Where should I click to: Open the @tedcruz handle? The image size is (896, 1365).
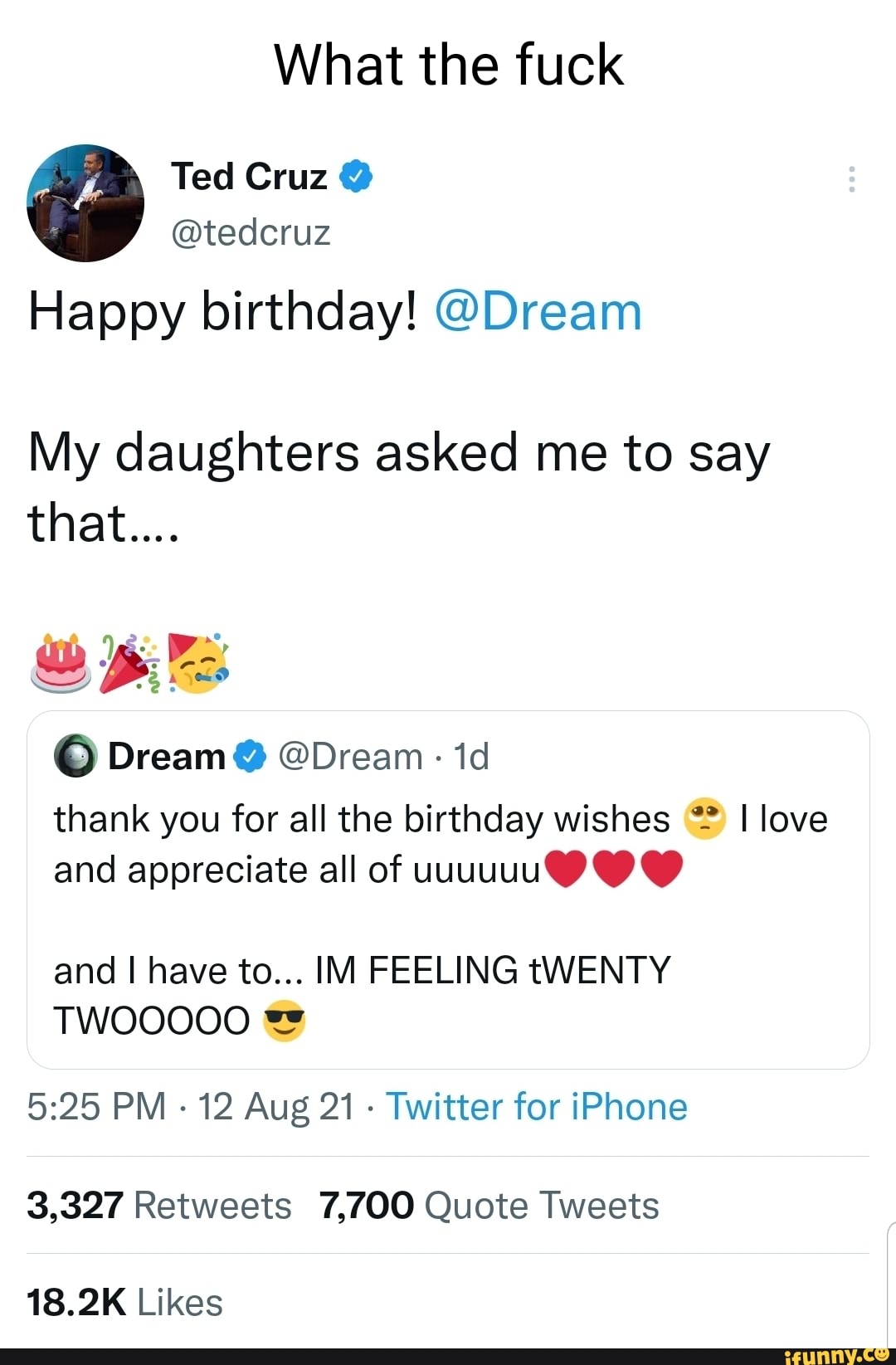pyautogui.click(x=251, y=232)
